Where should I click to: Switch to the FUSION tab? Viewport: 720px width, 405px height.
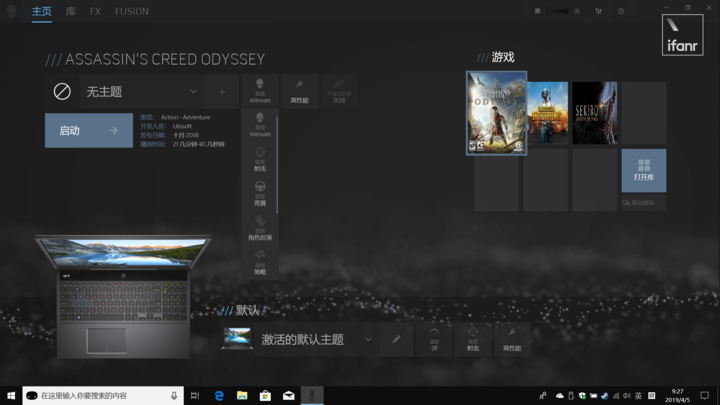[132, 11]
